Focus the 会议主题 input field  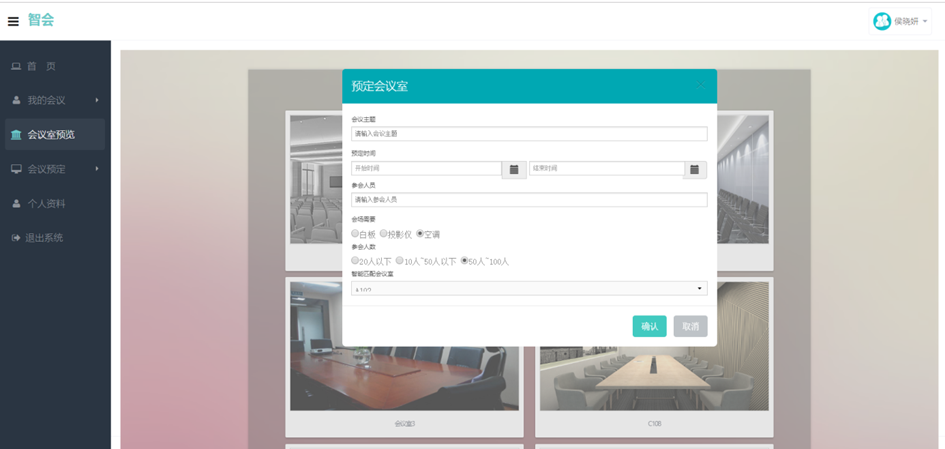click(529, 134)
